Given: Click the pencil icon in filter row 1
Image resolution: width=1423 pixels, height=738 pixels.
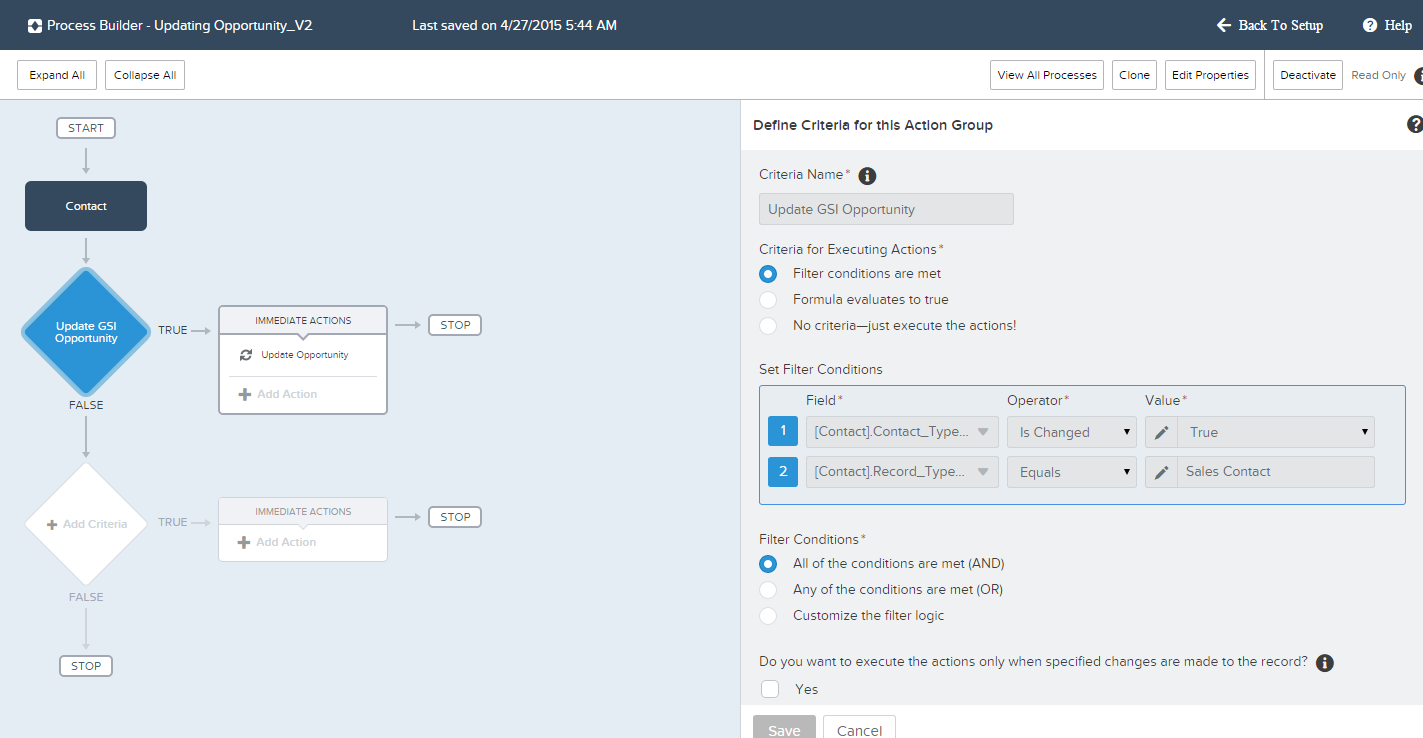Looking at the screenshot, I should pyautogui.click(x=1161, y=432).
